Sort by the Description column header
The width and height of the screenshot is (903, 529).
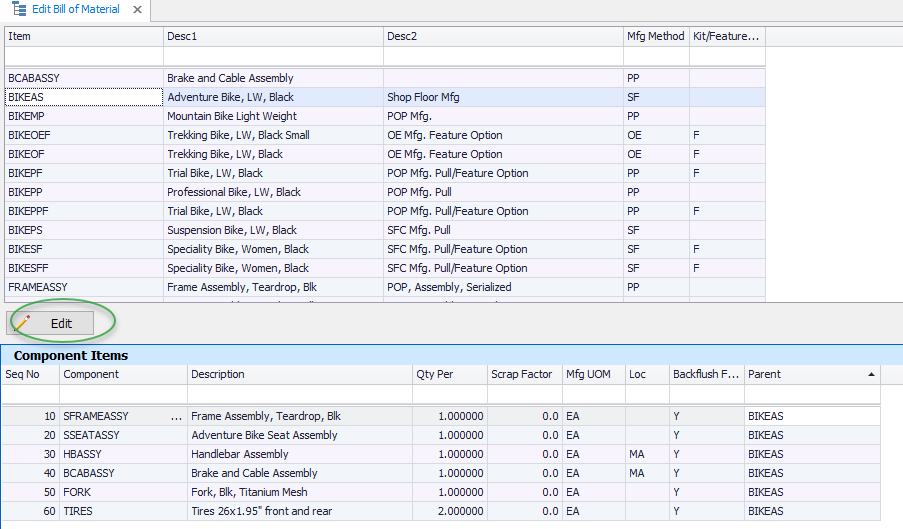[299, 375]
